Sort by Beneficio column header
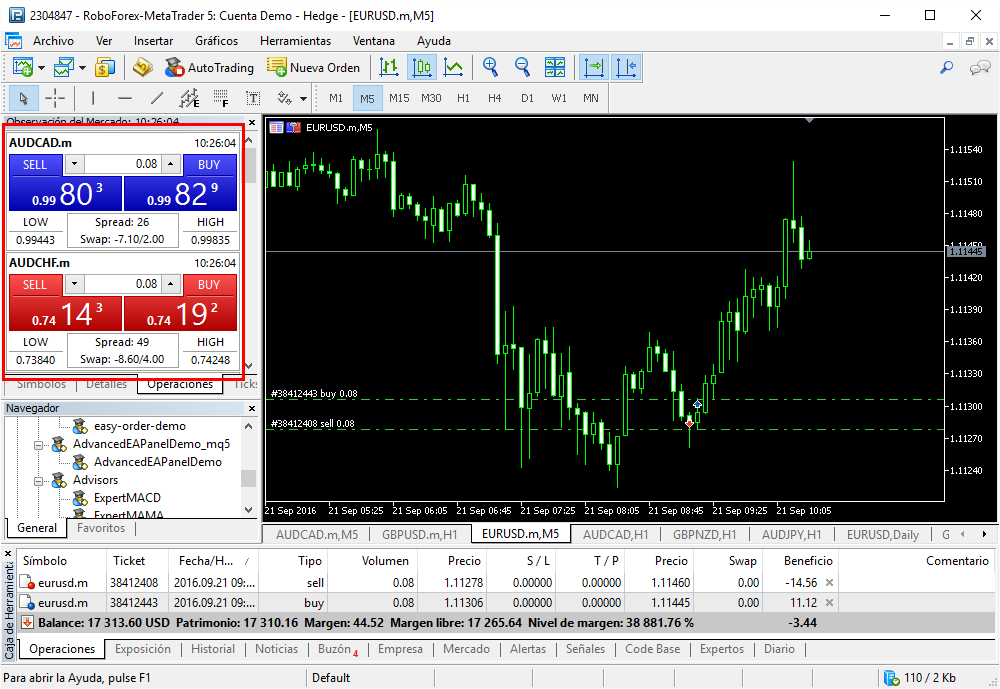 808,561
